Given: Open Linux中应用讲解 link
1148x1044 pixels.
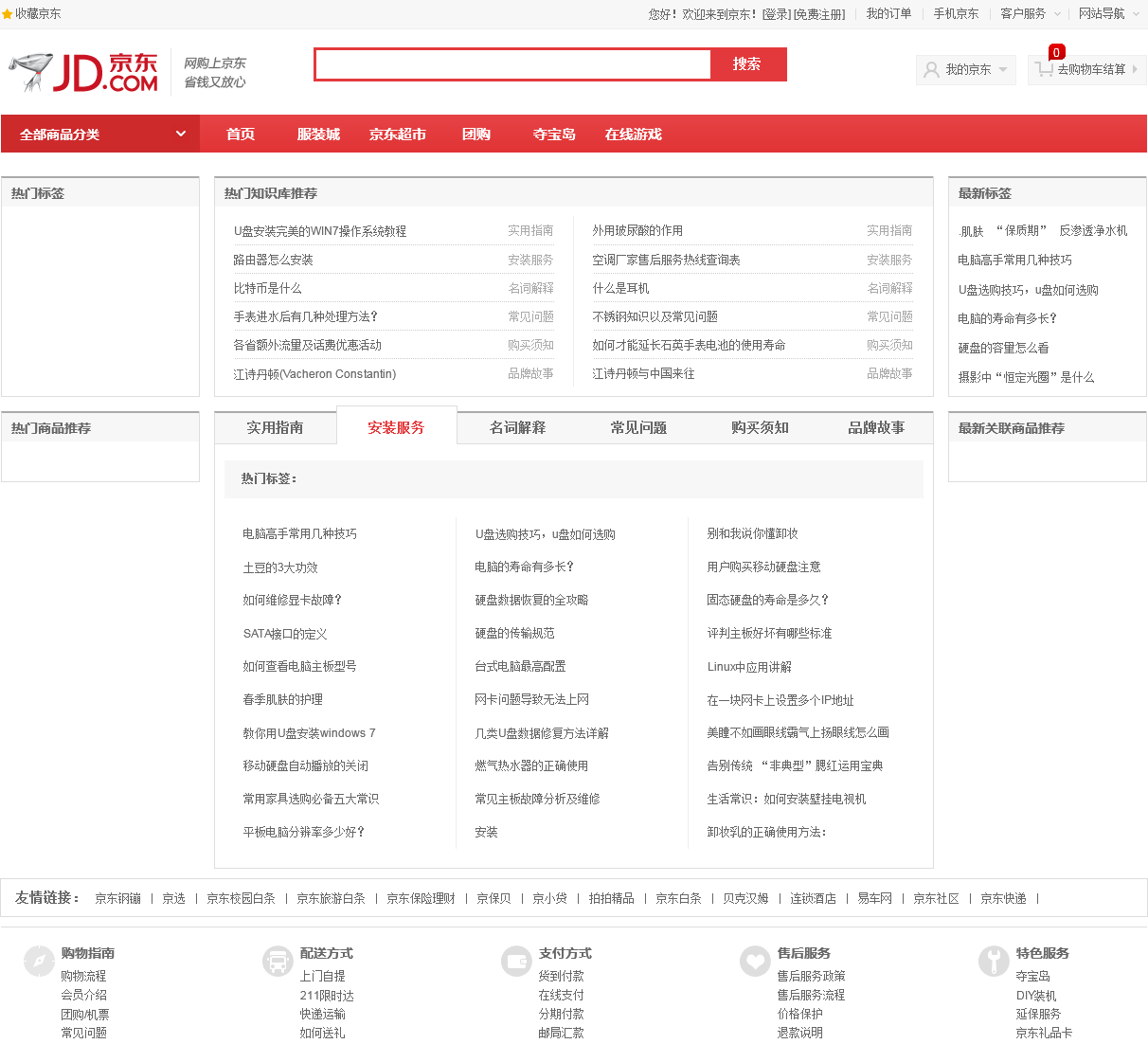Looking at the screenshot, I should [749, 667].
